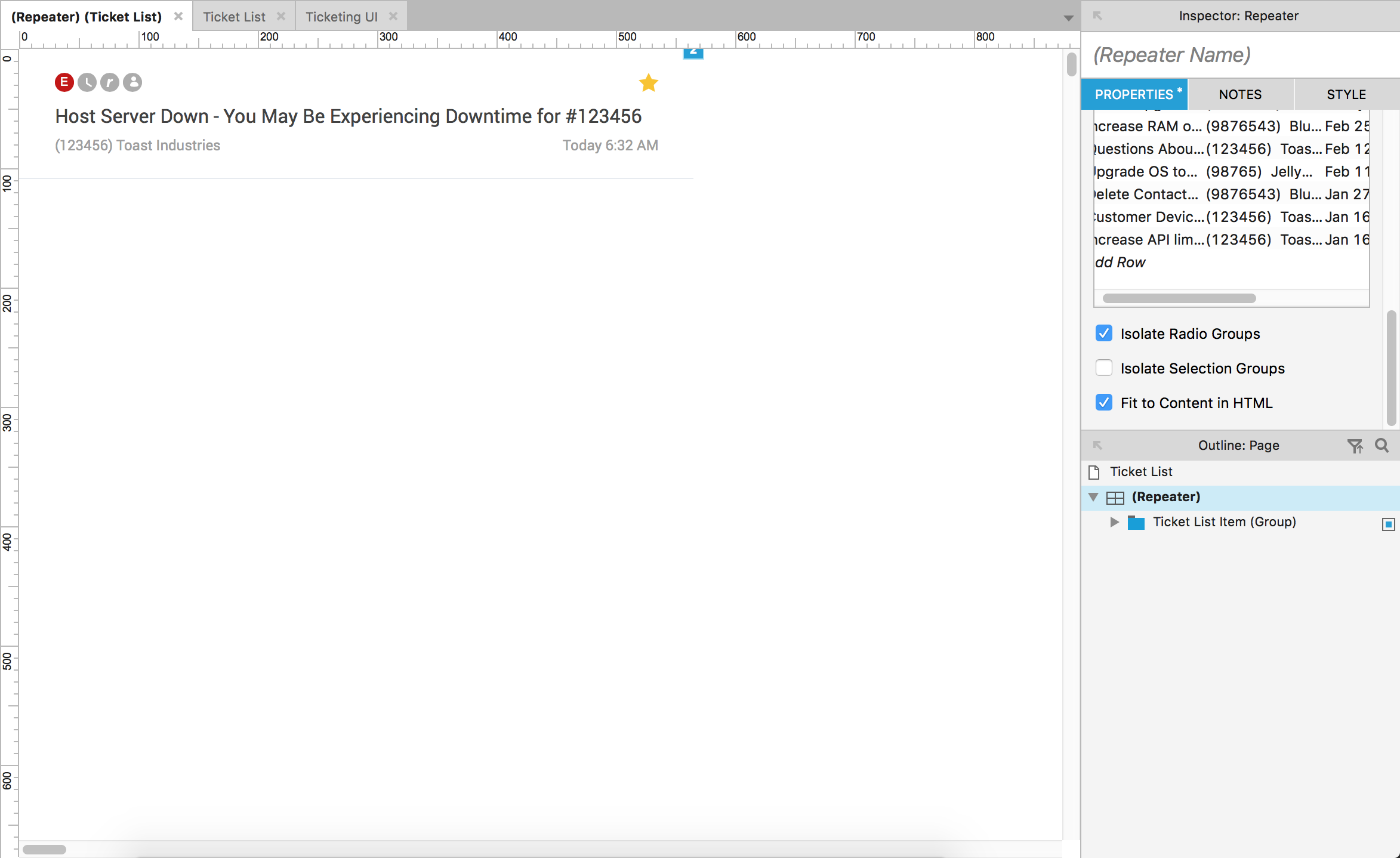
Task: Click Add Row in repeater dataset
Action: (x=1120, y=263)
